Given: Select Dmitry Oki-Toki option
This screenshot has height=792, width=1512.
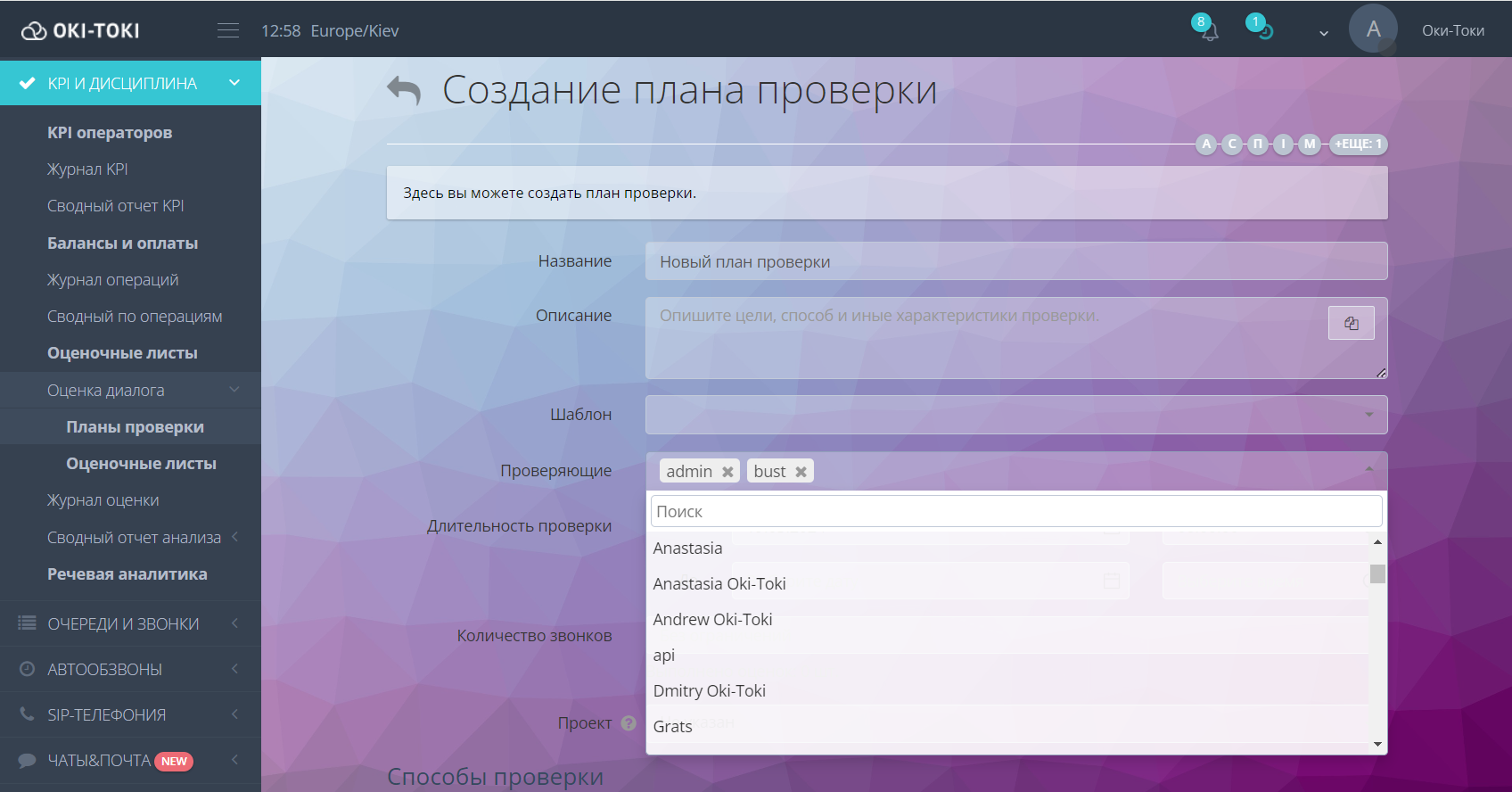Looking at the screenshot, I should [x=1007, y=690].
